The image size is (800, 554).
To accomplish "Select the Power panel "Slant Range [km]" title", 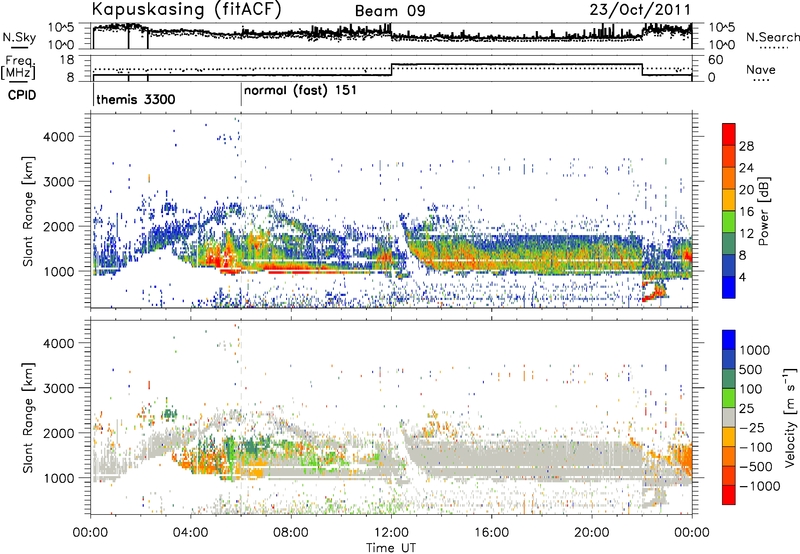I will 28,211.
